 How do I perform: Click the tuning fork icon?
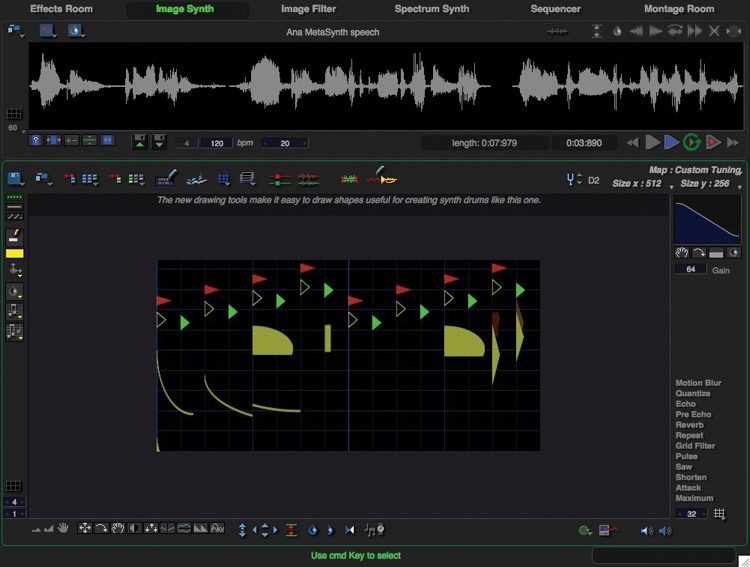point(573,180)
